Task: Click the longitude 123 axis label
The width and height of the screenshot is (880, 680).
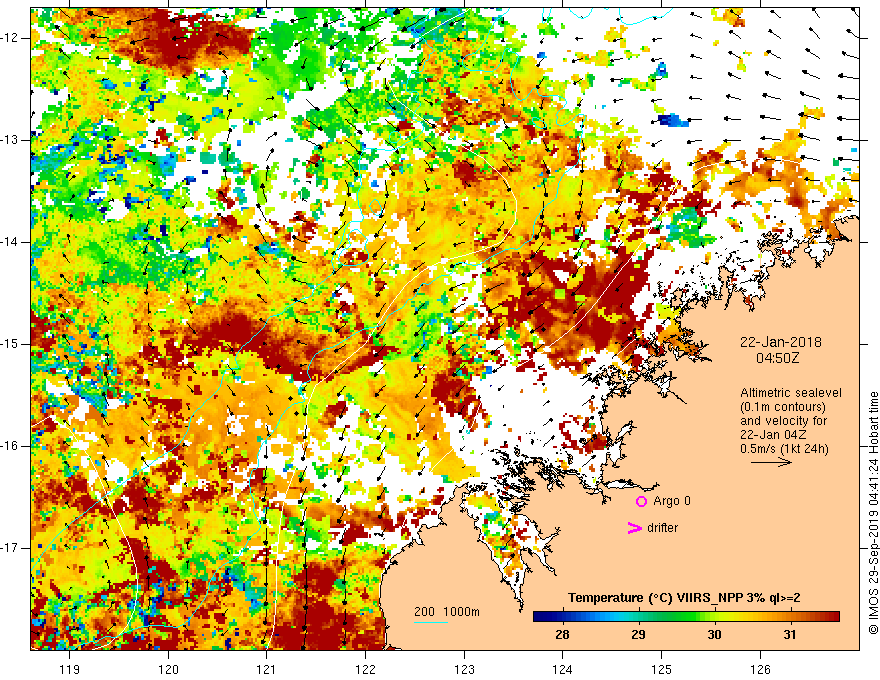Action: (x=463, y=669)
